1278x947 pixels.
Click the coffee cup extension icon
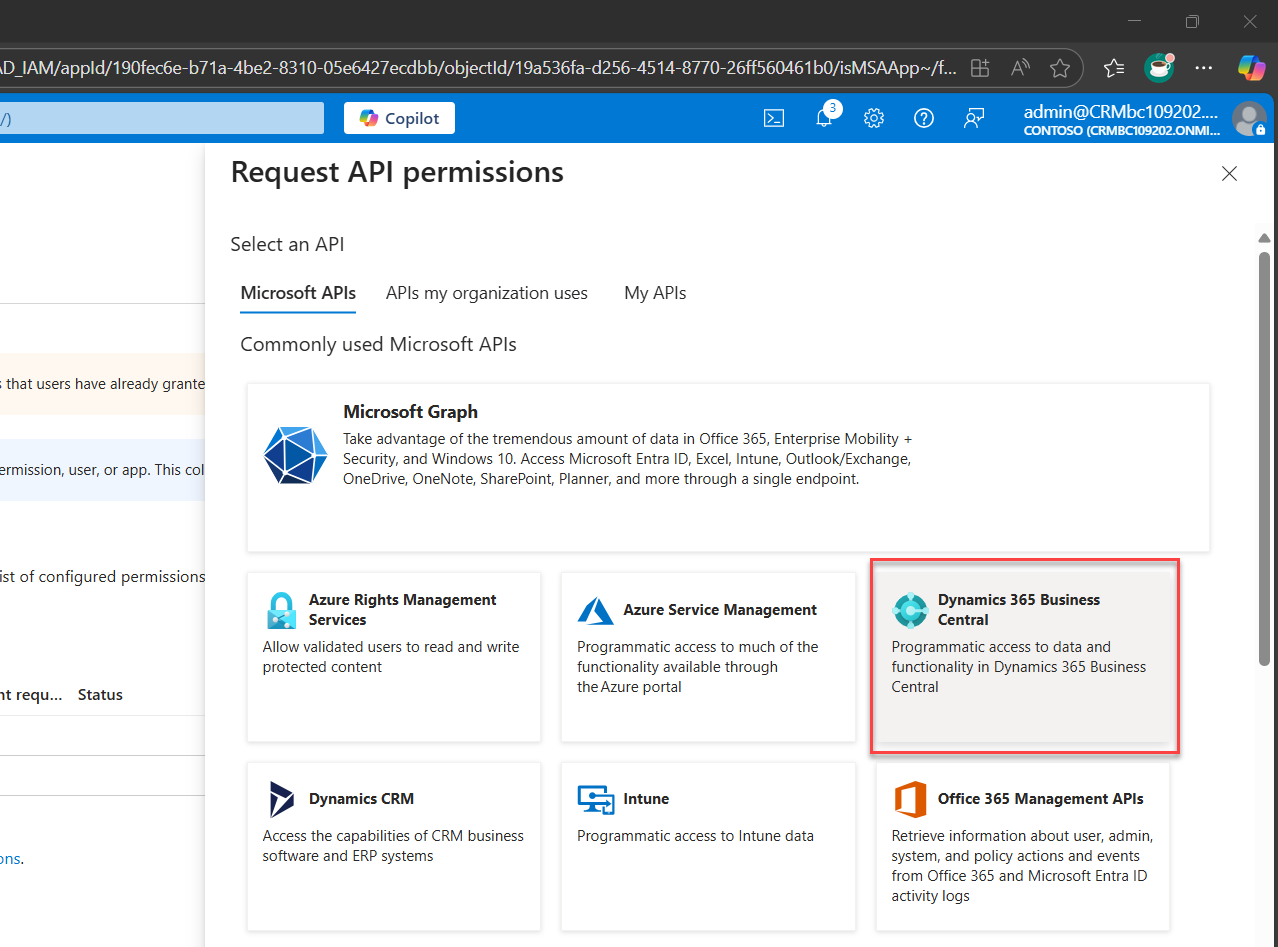pos(1159,67)
